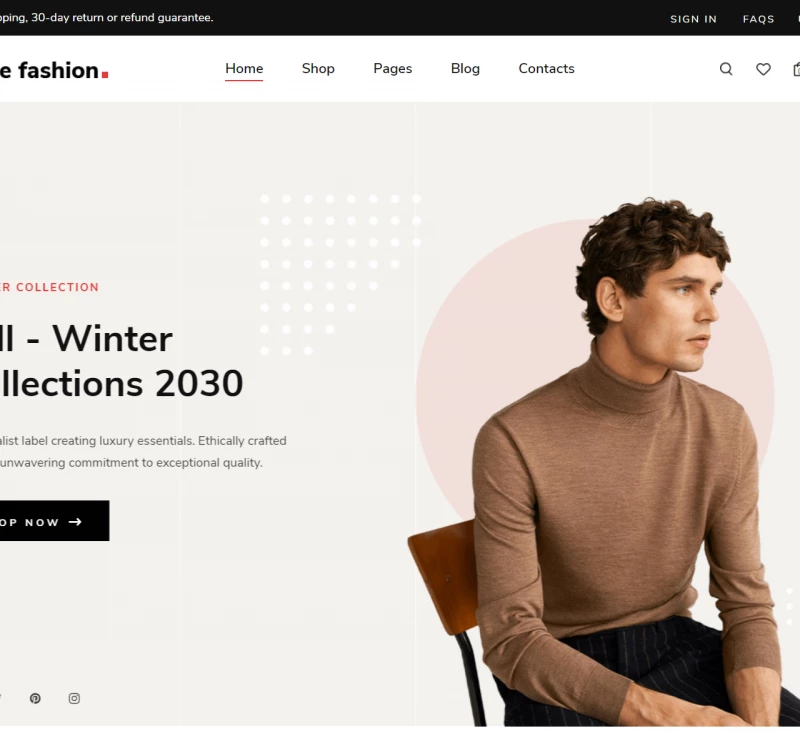This screenshot has height=736, width=800.
Task: Expand the Pages menu
Action: pos(392,69)
